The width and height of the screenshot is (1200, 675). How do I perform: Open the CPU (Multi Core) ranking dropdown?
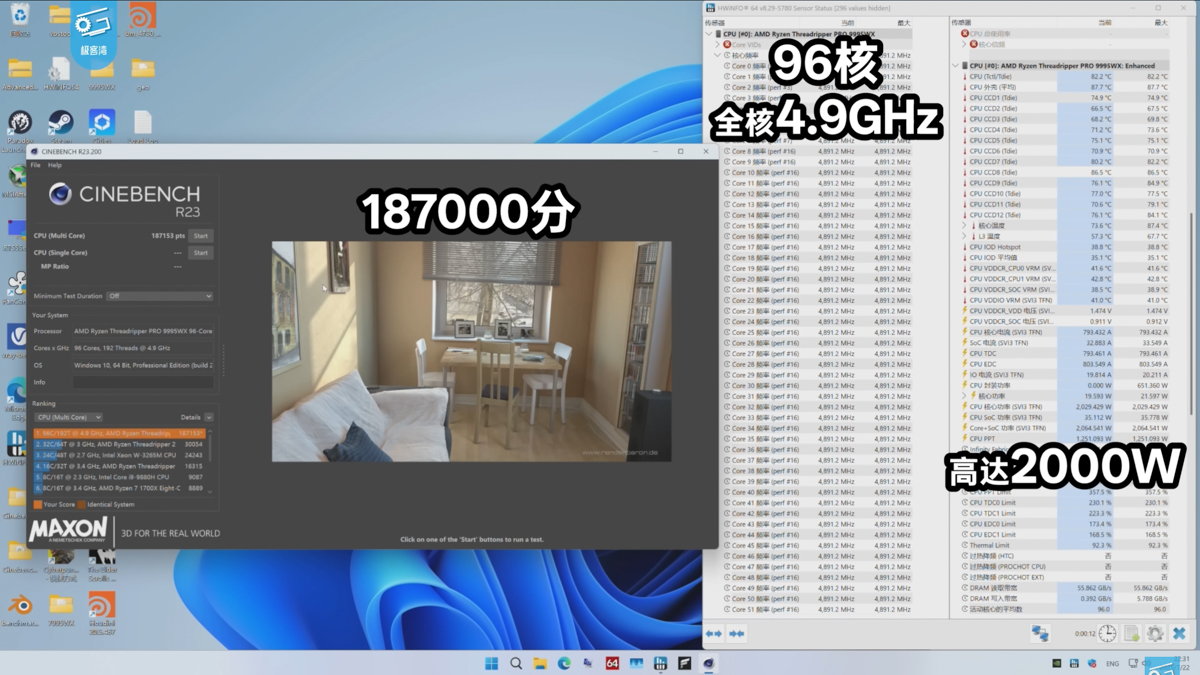tap(68, 417)
